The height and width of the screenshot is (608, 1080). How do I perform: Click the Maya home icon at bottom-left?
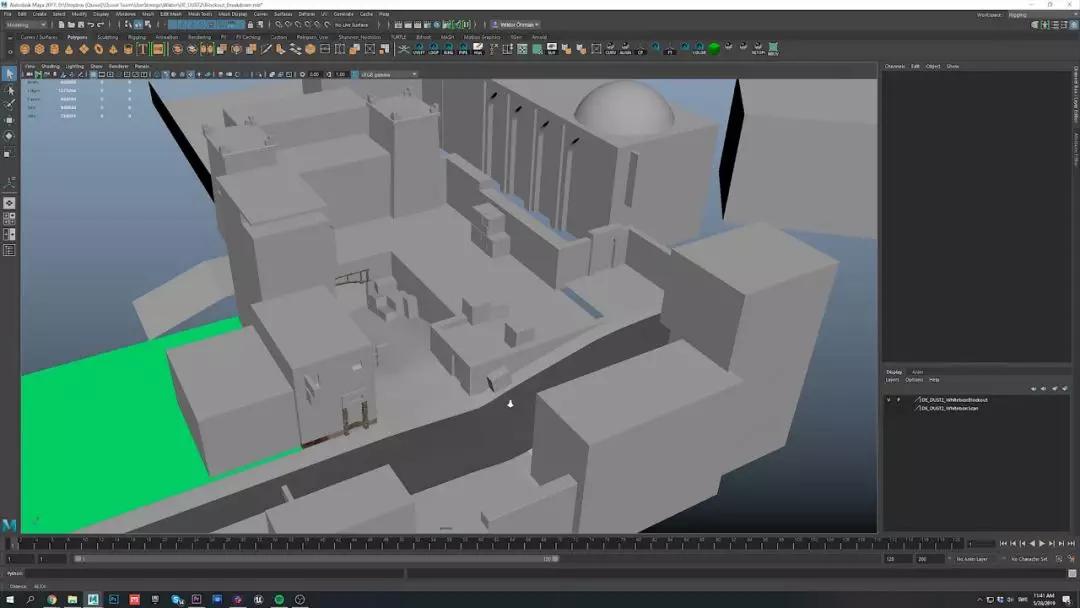tap(9, 525)
